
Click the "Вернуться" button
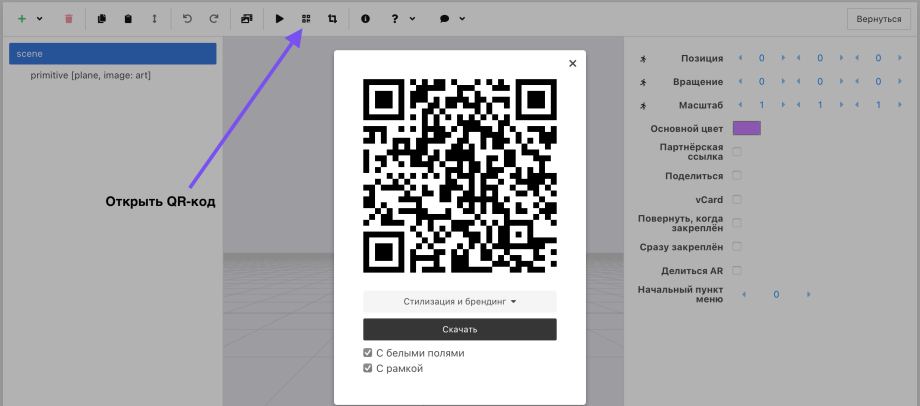pyautogui.click(x=879, y=19)
